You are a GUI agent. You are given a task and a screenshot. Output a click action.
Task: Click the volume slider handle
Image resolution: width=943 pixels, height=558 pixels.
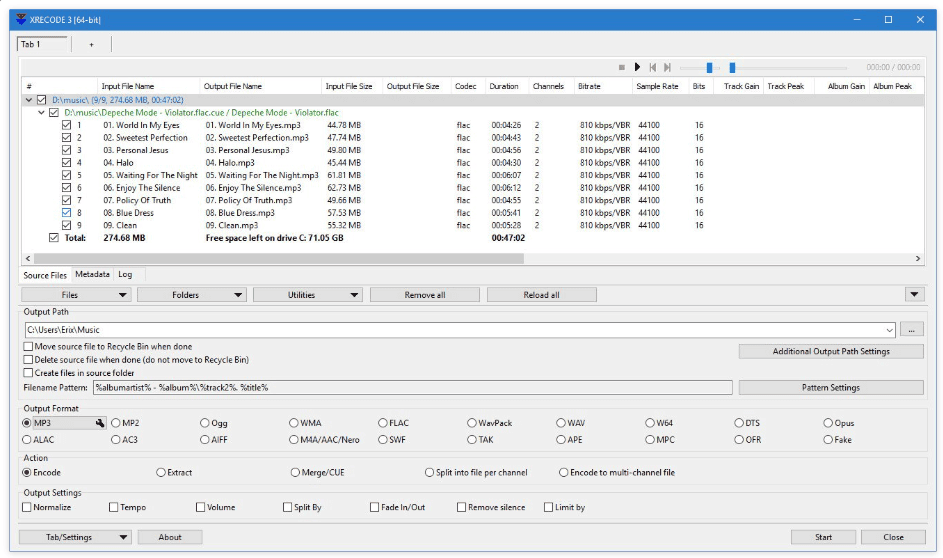709,67
